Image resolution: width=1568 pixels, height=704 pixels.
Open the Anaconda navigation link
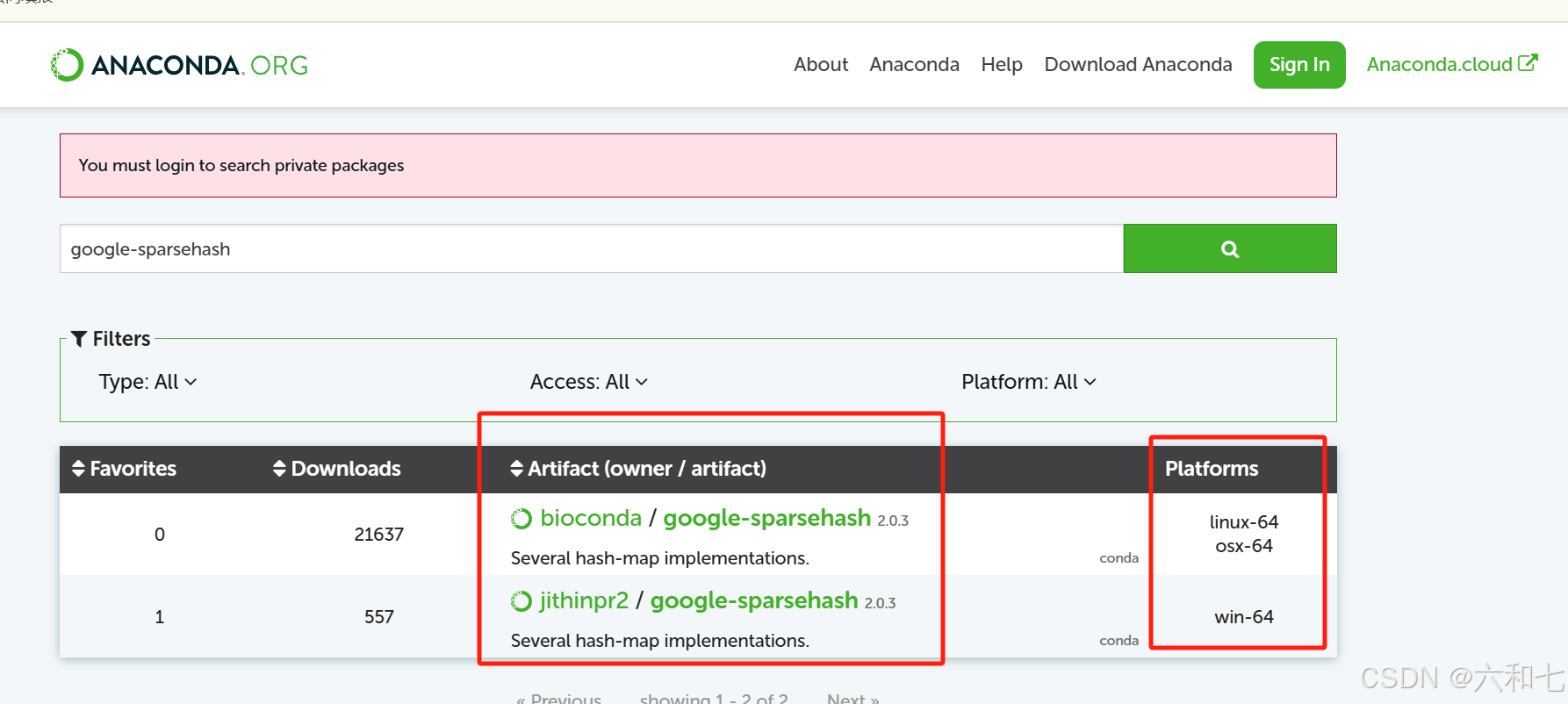[x=914, y=64]
